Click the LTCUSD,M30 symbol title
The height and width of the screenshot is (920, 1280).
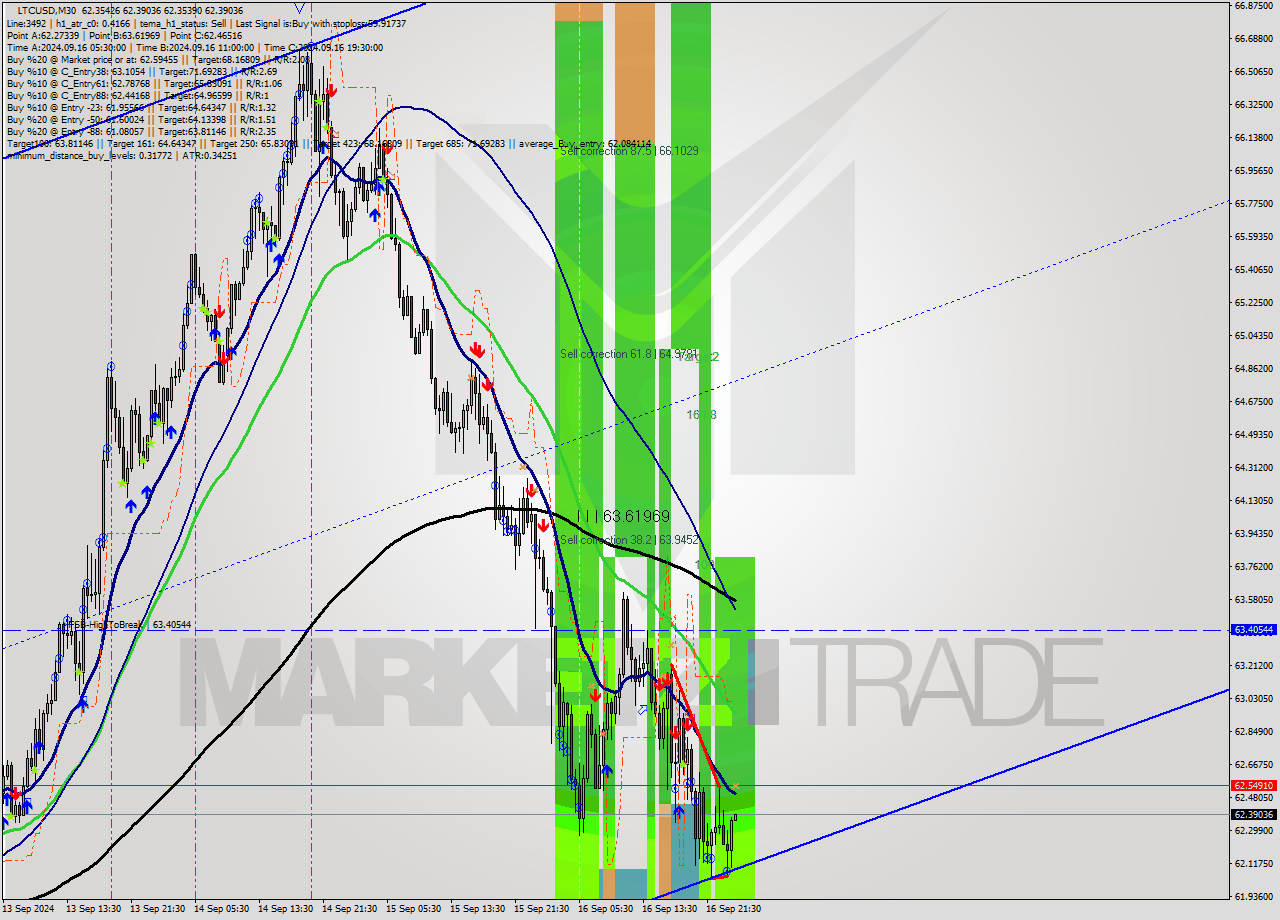47,10
